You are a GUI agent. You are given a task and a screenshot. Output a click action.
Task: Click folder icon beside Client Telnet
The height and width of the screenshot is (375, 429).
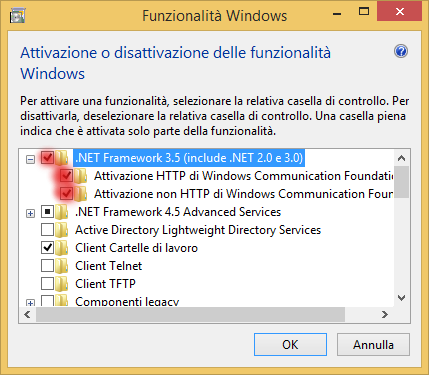pos(61,266)
